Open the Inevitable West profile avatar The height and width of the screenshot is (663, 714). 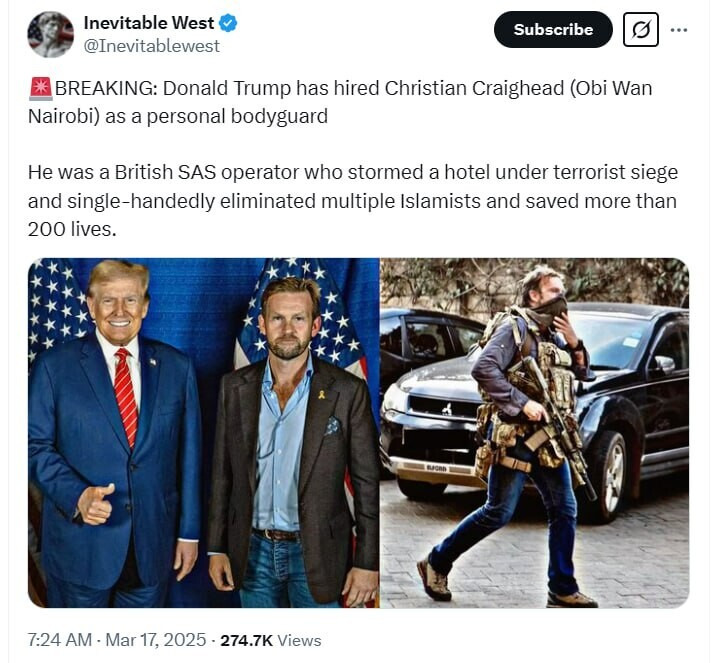point(51,35)
